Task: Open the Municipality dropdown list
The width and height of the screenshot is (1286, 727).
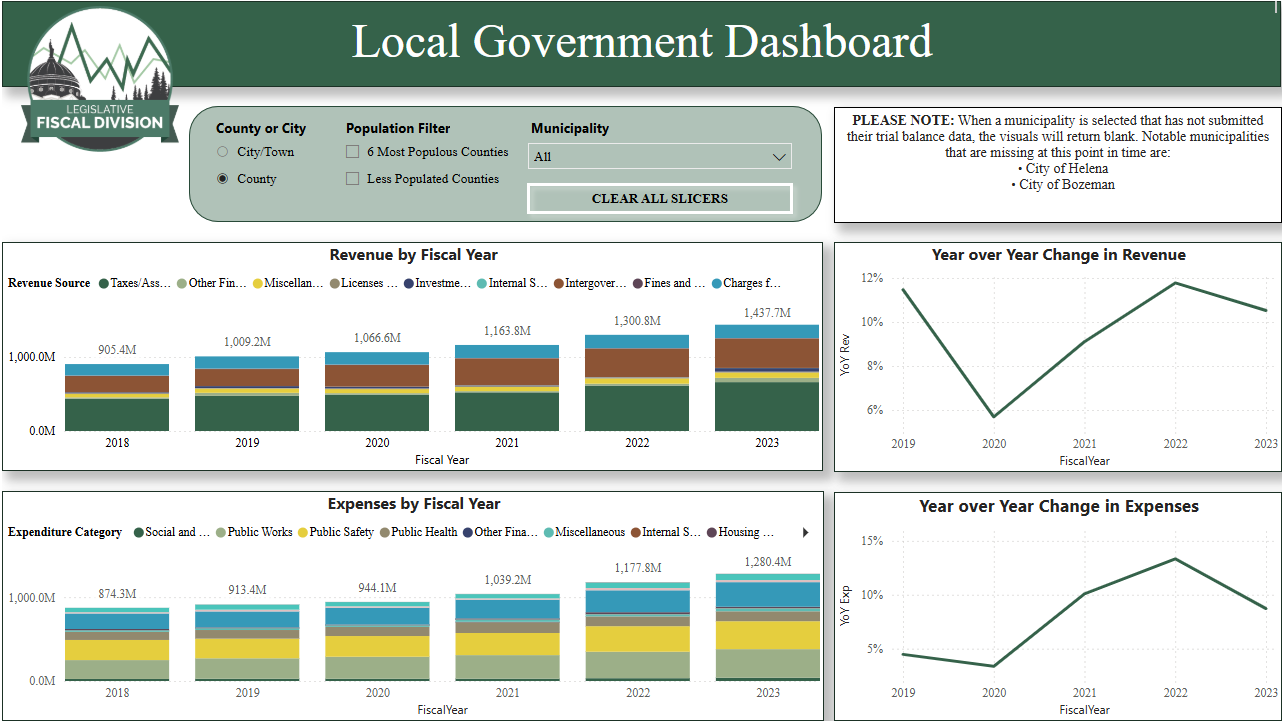Action: coord(660,157)
